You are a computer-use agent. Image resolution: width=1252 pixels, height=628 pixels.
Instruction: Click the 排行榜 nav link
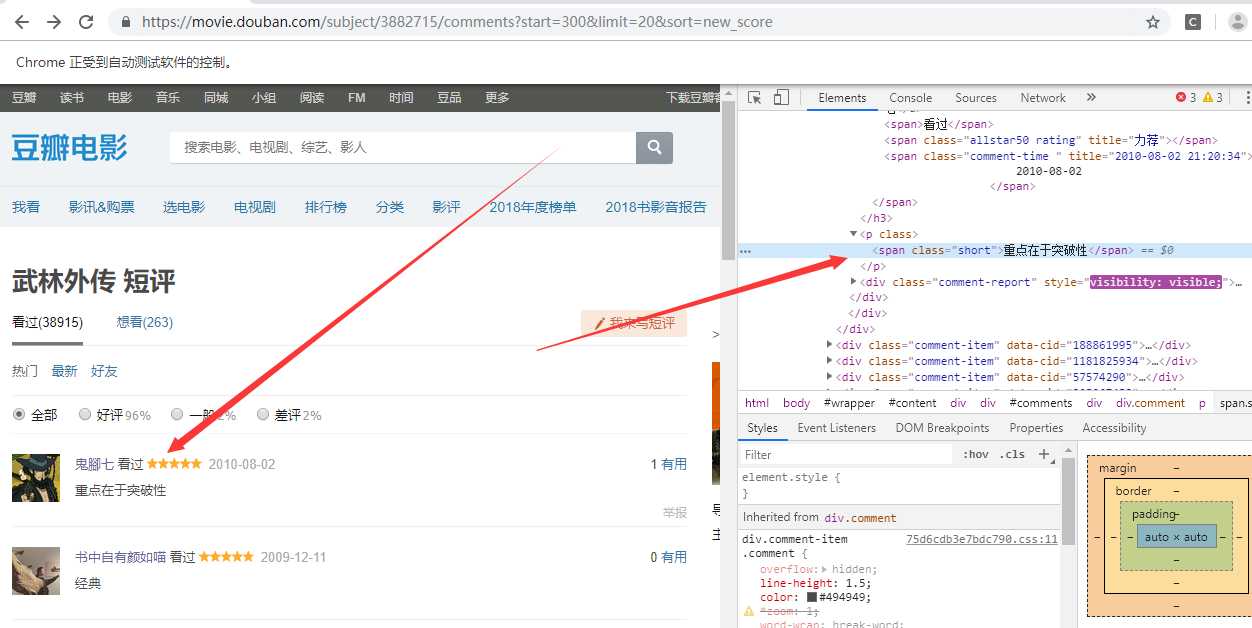pyautogui.click(x=326, y=207)
